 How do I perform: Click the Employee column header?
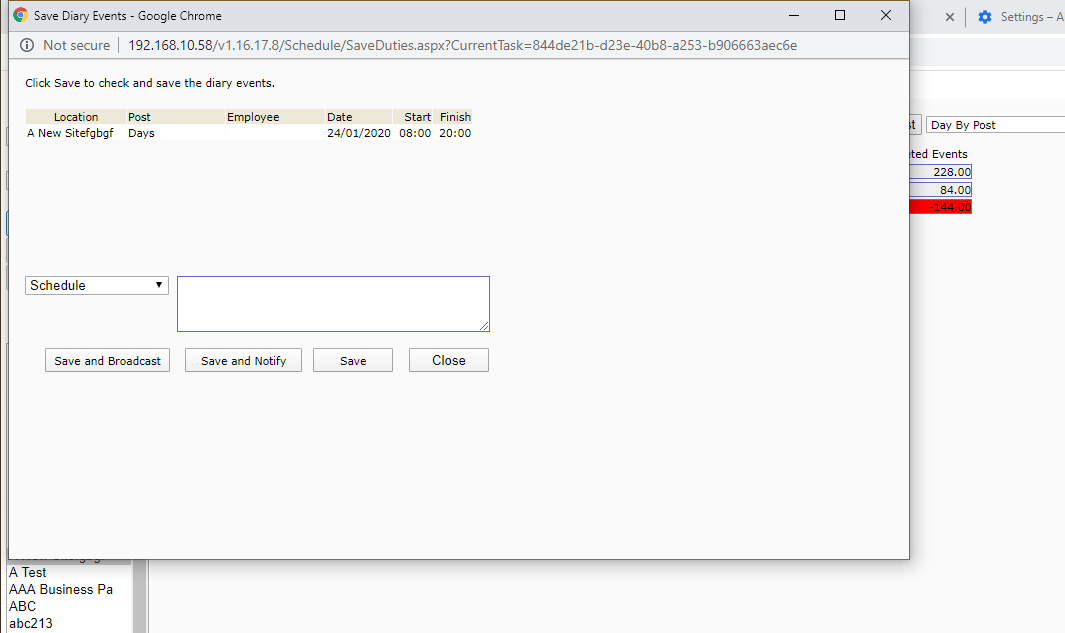pos(253,117)
